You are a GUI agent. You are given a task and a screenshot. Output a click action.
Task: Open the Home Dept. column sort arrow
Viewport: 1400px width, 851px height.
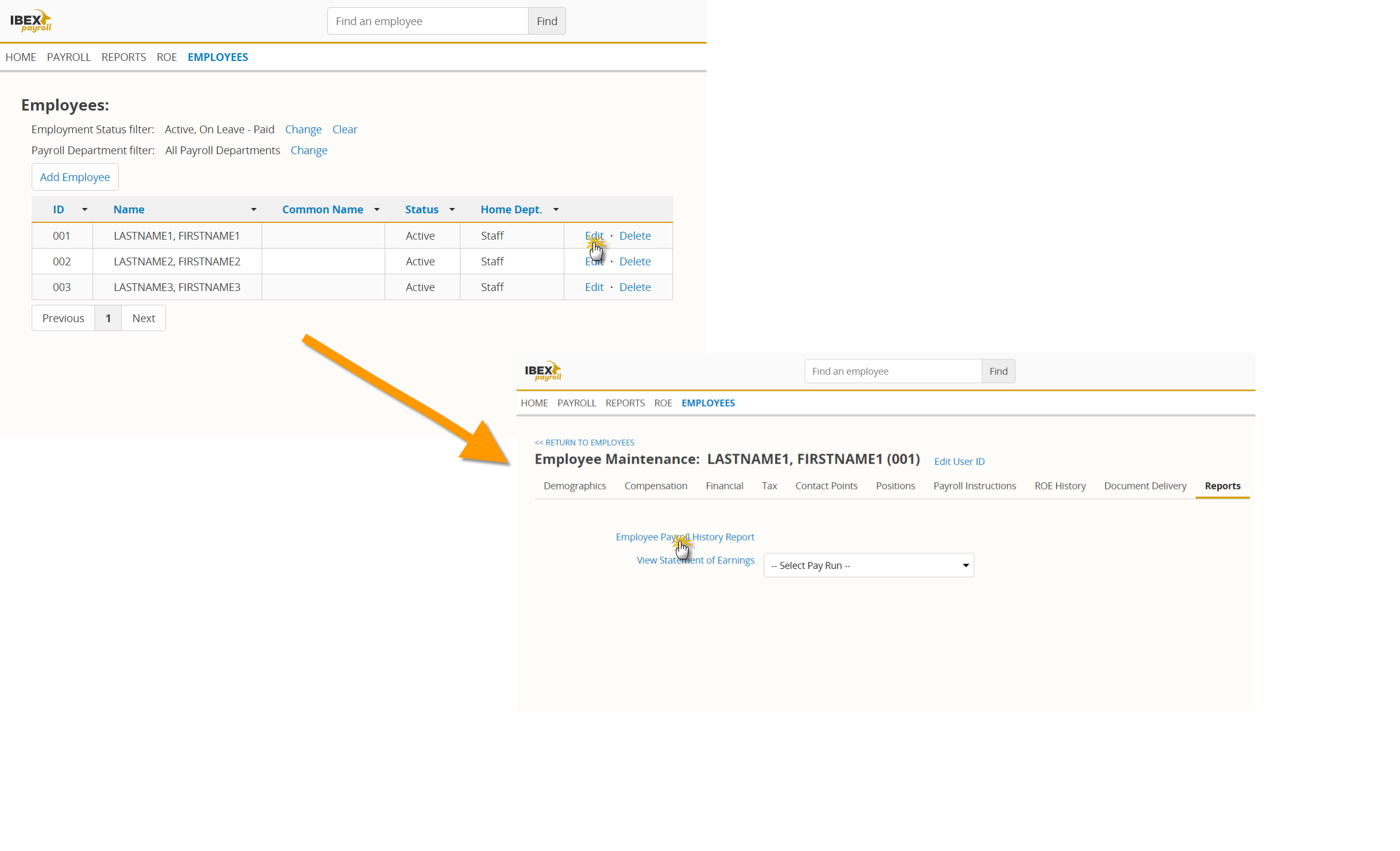556,210
